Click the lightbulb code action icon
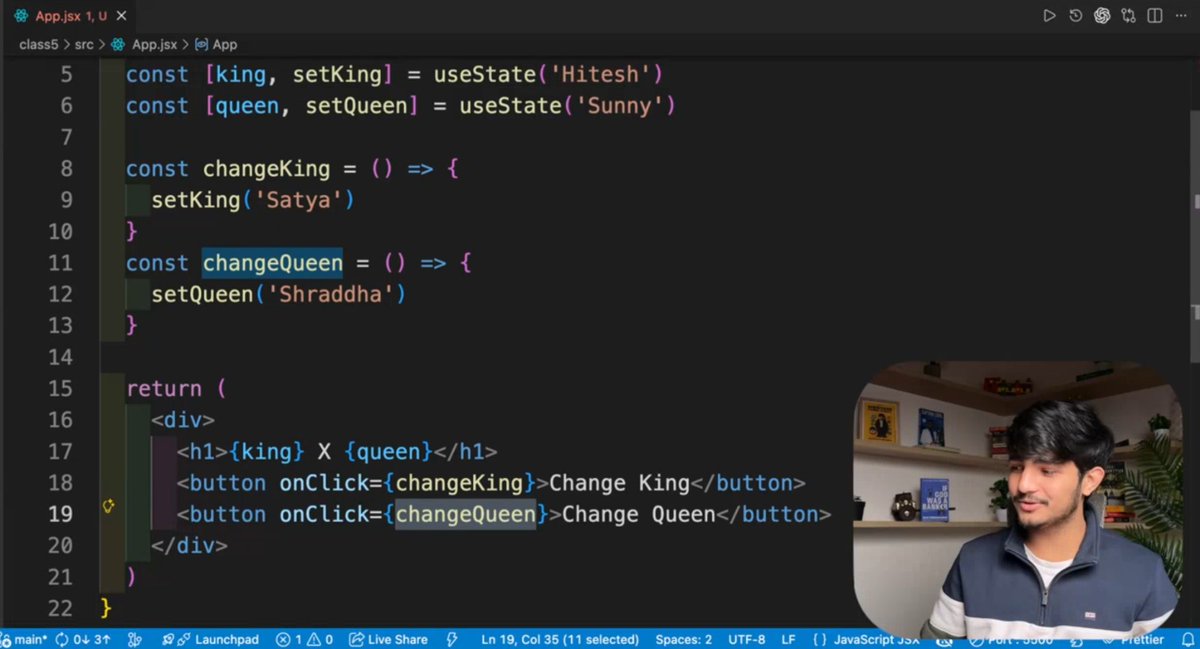 click(109, 507)
